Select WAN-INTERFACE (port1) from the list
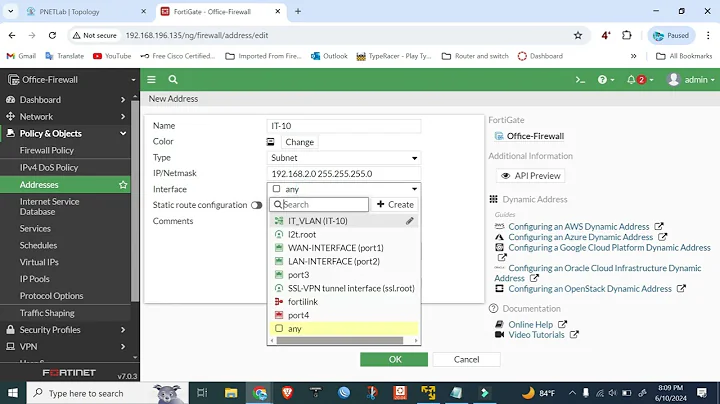The width and height of the screenshot is (720, 404). point(343,248)
